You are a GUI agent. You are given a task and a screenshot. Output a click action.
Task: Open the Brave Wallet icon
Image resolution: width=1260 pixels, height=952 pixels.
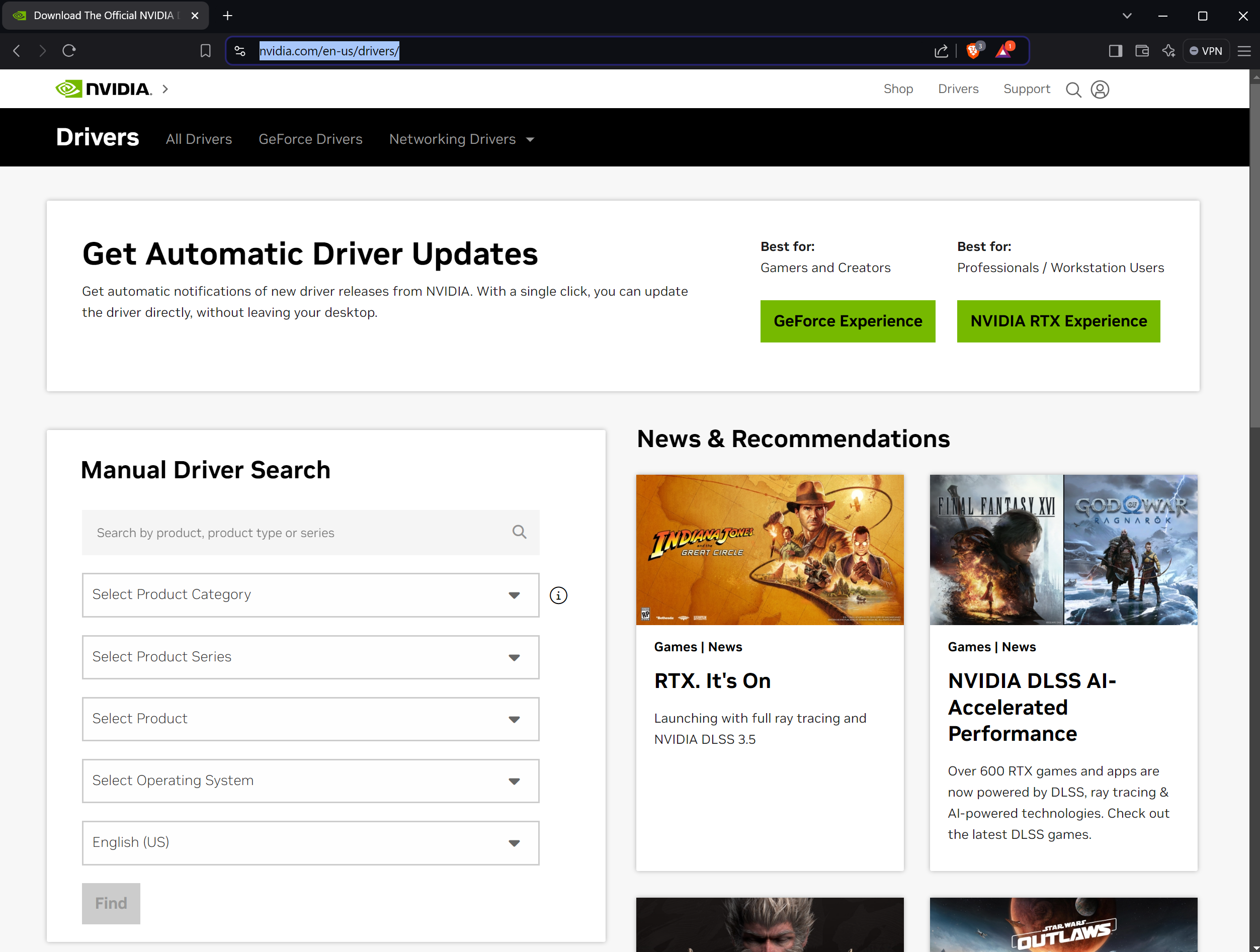click(1141, 51)
